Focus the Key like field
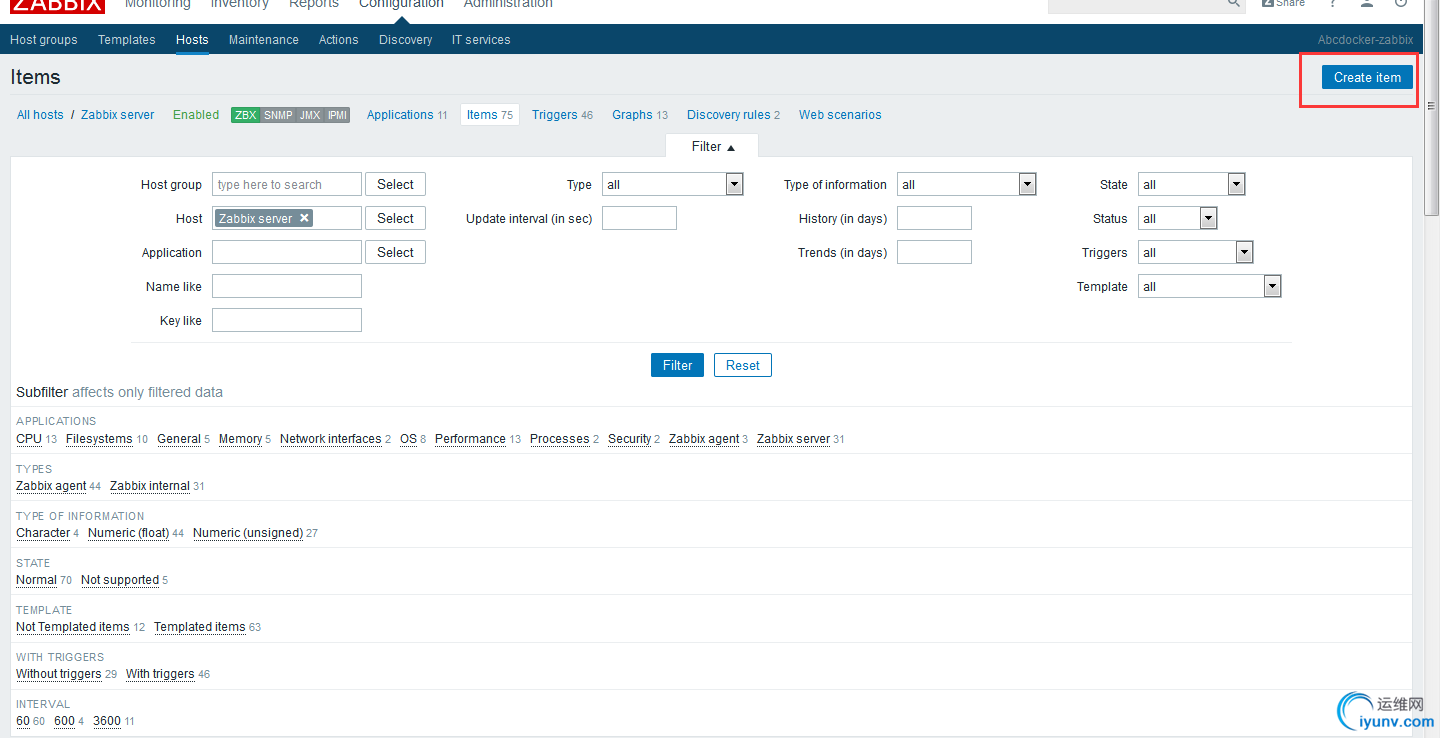The width and height of the screenshot is (1440, 738). pos(287,320)
